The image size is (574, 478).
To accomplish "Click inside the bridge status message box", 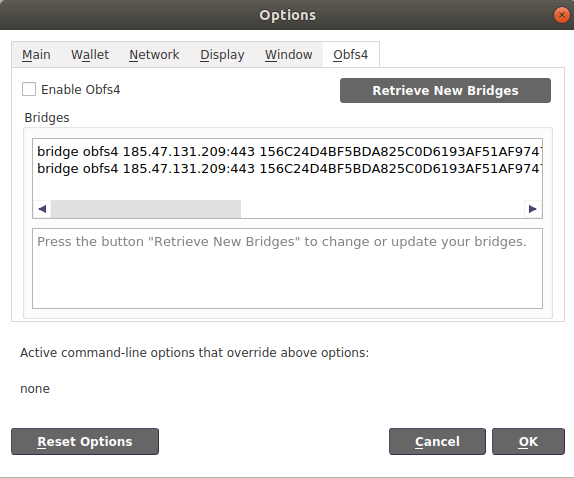I will (287, 269).
